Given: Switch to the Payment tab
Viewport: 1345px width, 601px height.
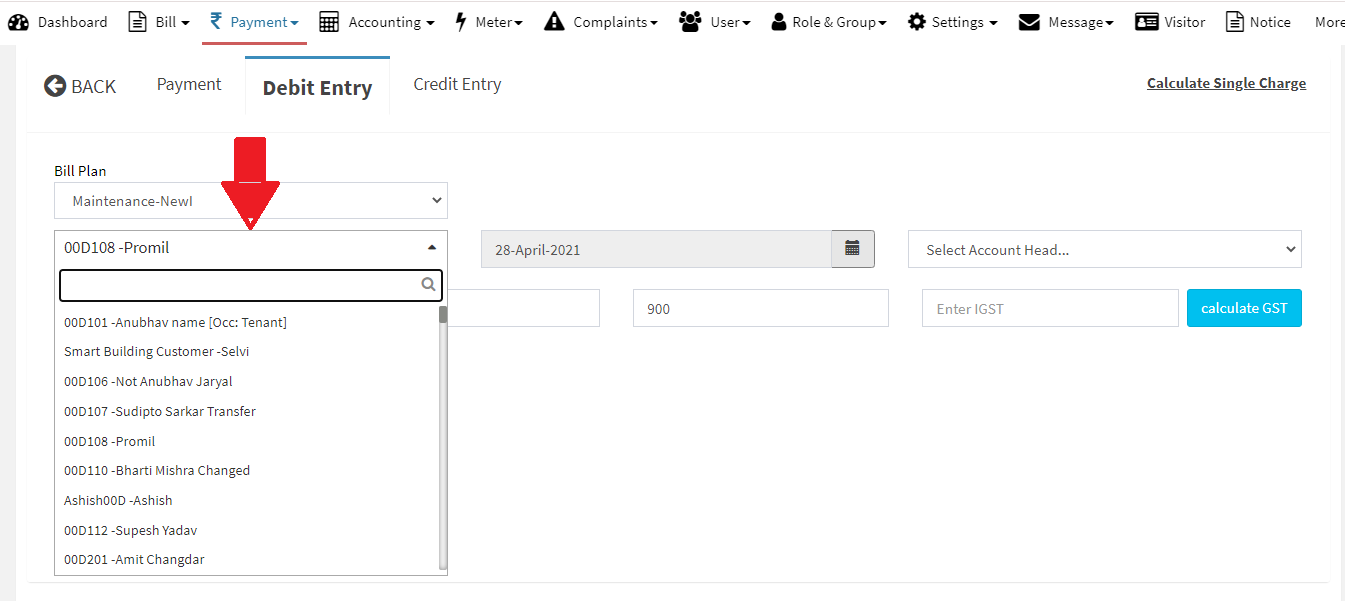Looking at the screenshot, I should pos(189,85).
